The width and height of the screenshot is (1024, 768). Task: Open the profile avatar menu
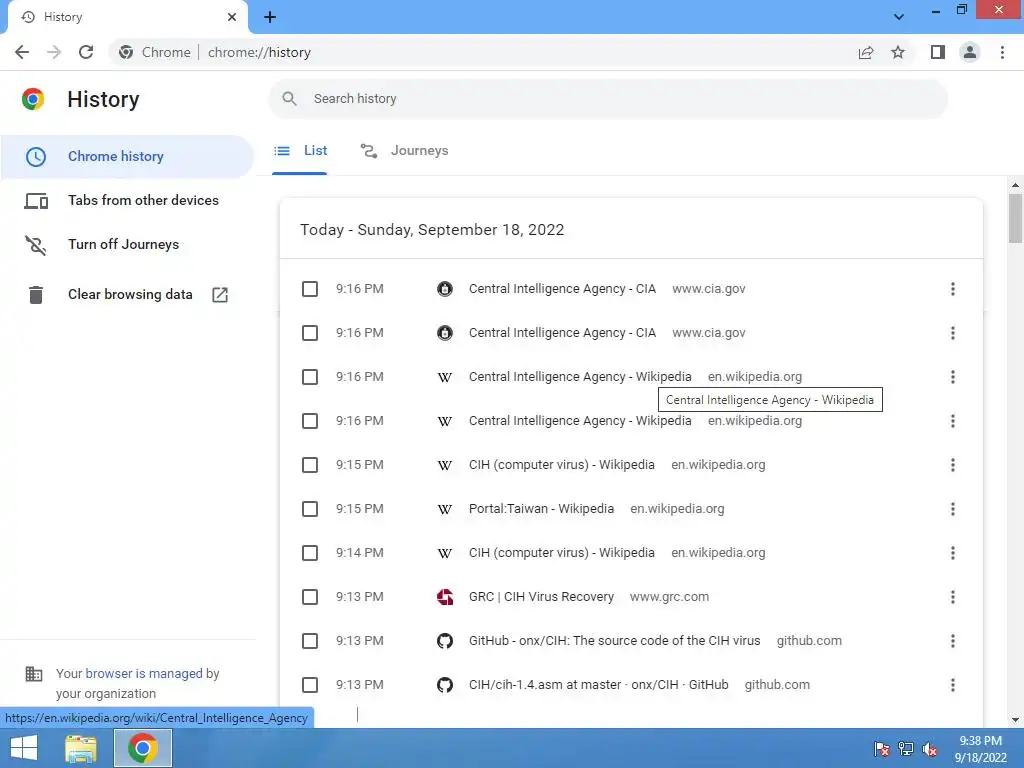pos(970,52)
